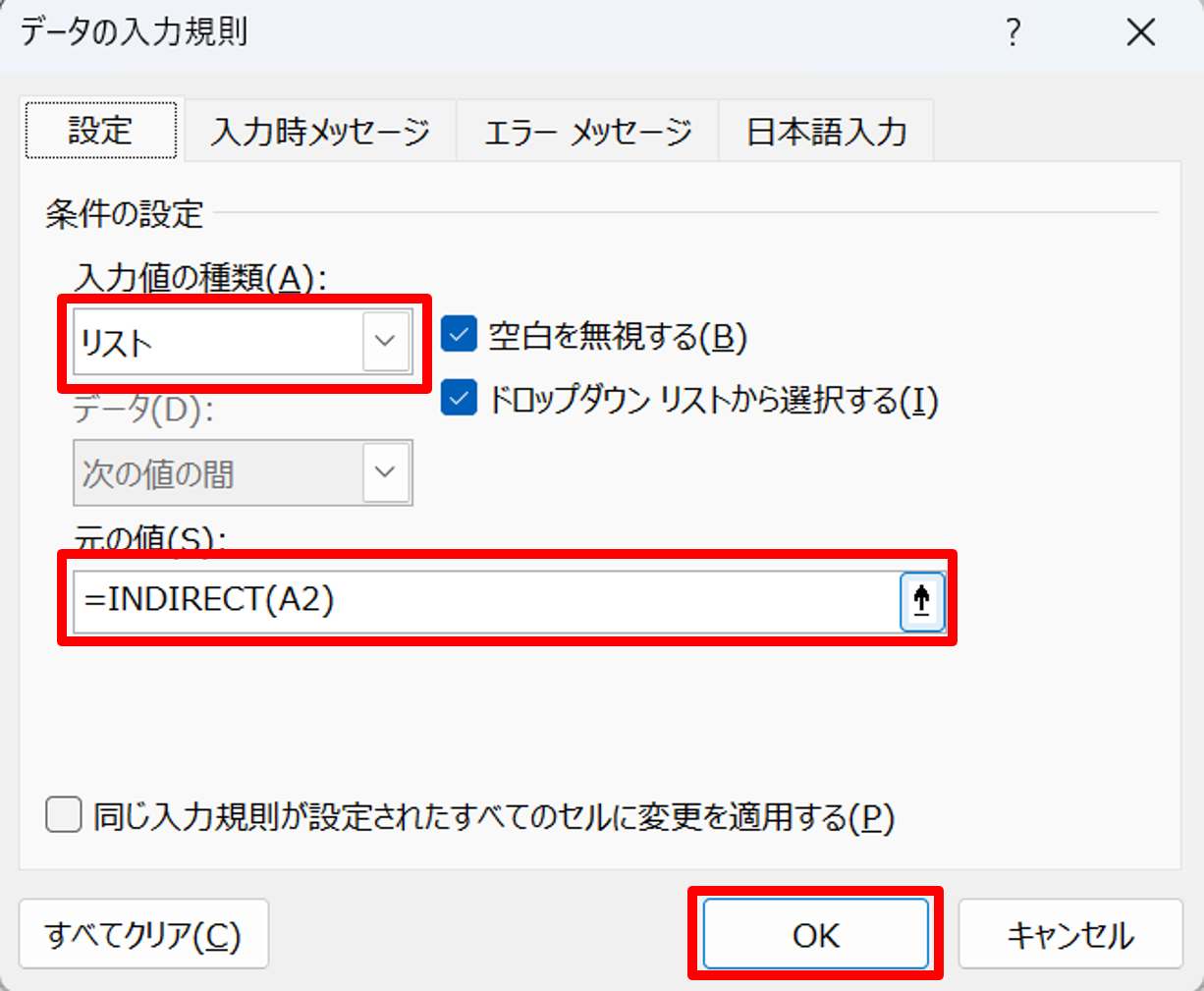Open the 入力時メッセージ tab
The height and width of the screenshot is (991, 1204).
(320, 132)
